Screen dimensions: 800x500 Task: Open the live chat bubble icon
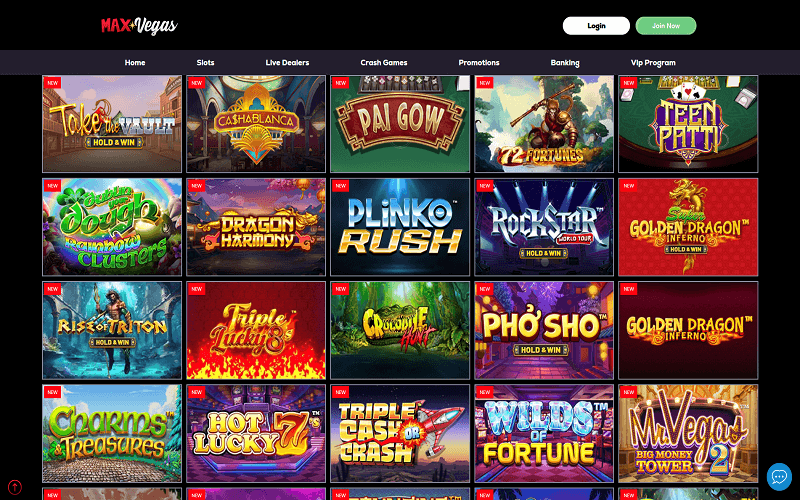click(779, 477)
